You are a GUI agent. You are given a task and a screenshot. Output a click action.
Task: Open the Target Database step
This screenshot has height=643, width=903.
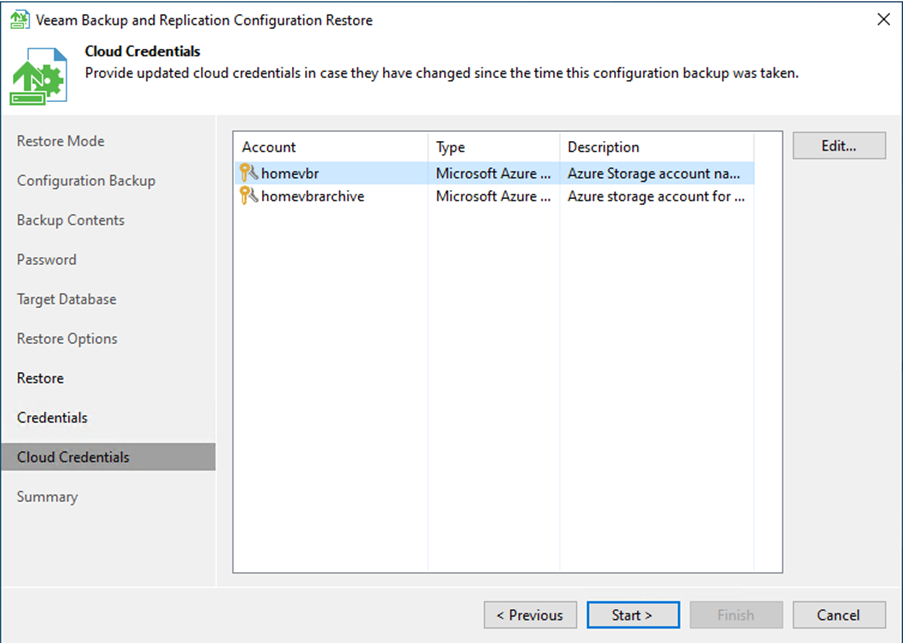pos(67,299)
